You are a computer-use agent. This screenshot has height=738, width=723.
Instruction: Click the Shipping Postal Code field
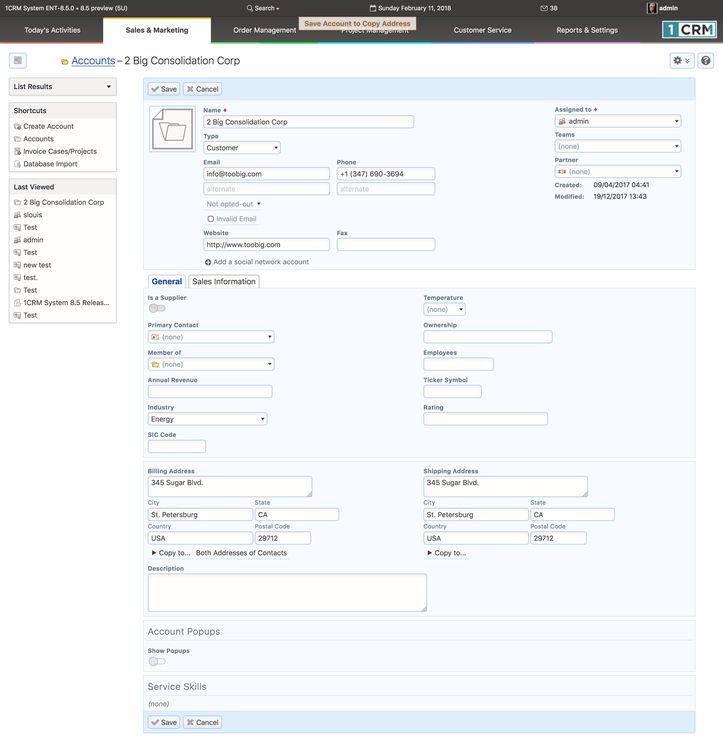click(x=558, y=538)
